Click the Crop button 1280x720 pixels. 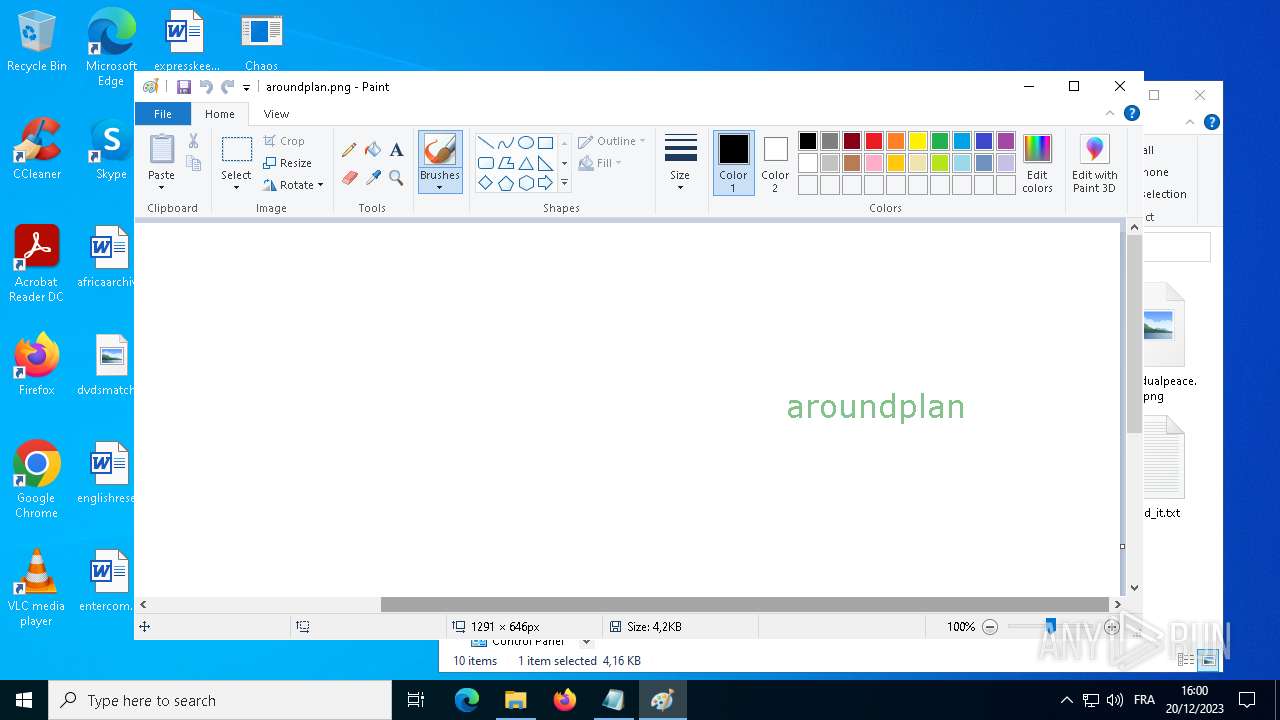coord(284,141)
